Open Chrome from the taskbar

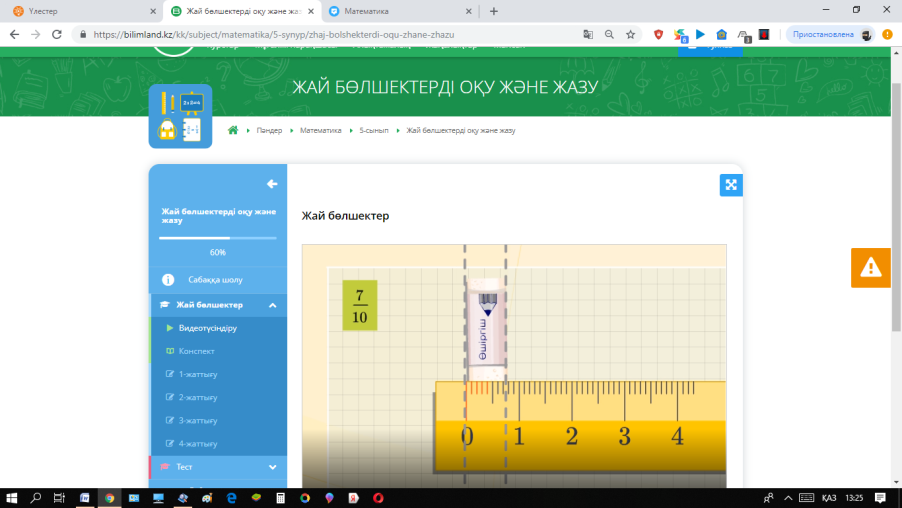(109, 498)
